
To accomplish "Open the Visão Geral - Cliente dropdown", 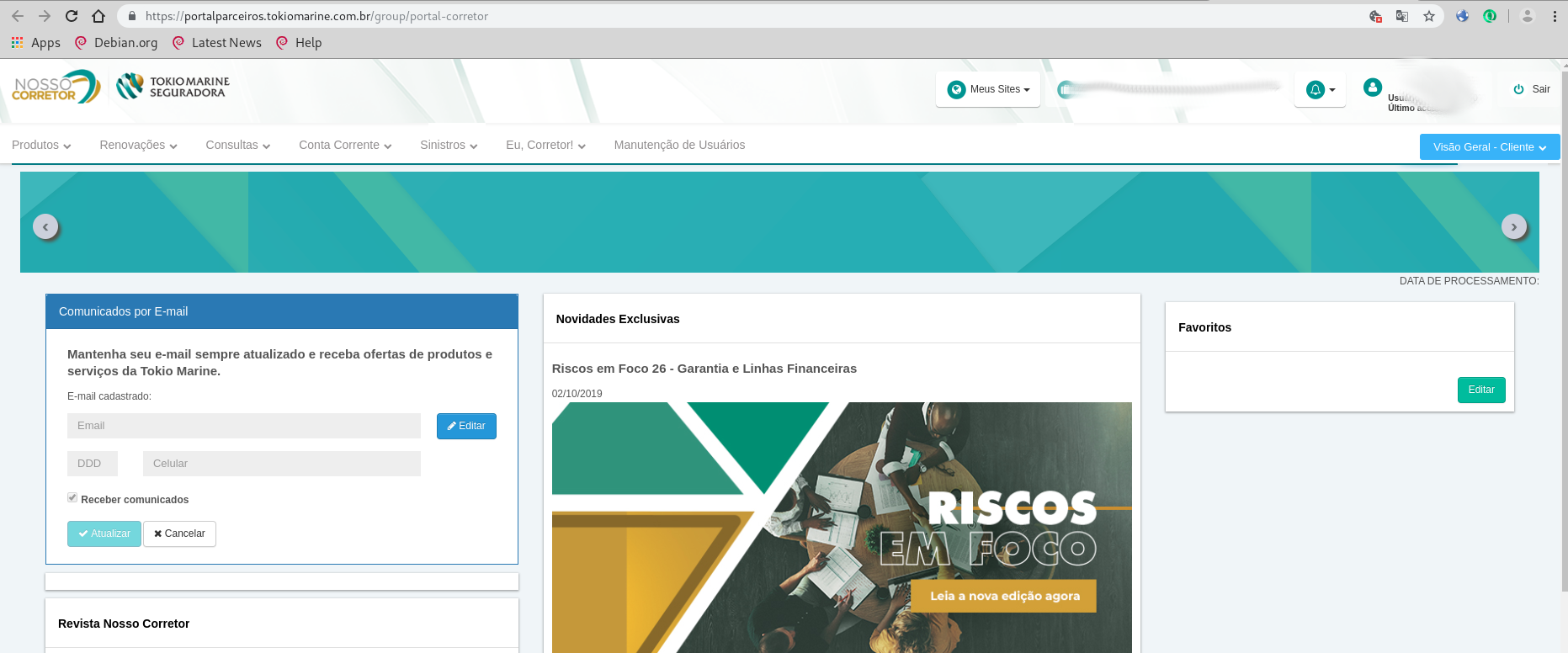I will click(1490, 146).
